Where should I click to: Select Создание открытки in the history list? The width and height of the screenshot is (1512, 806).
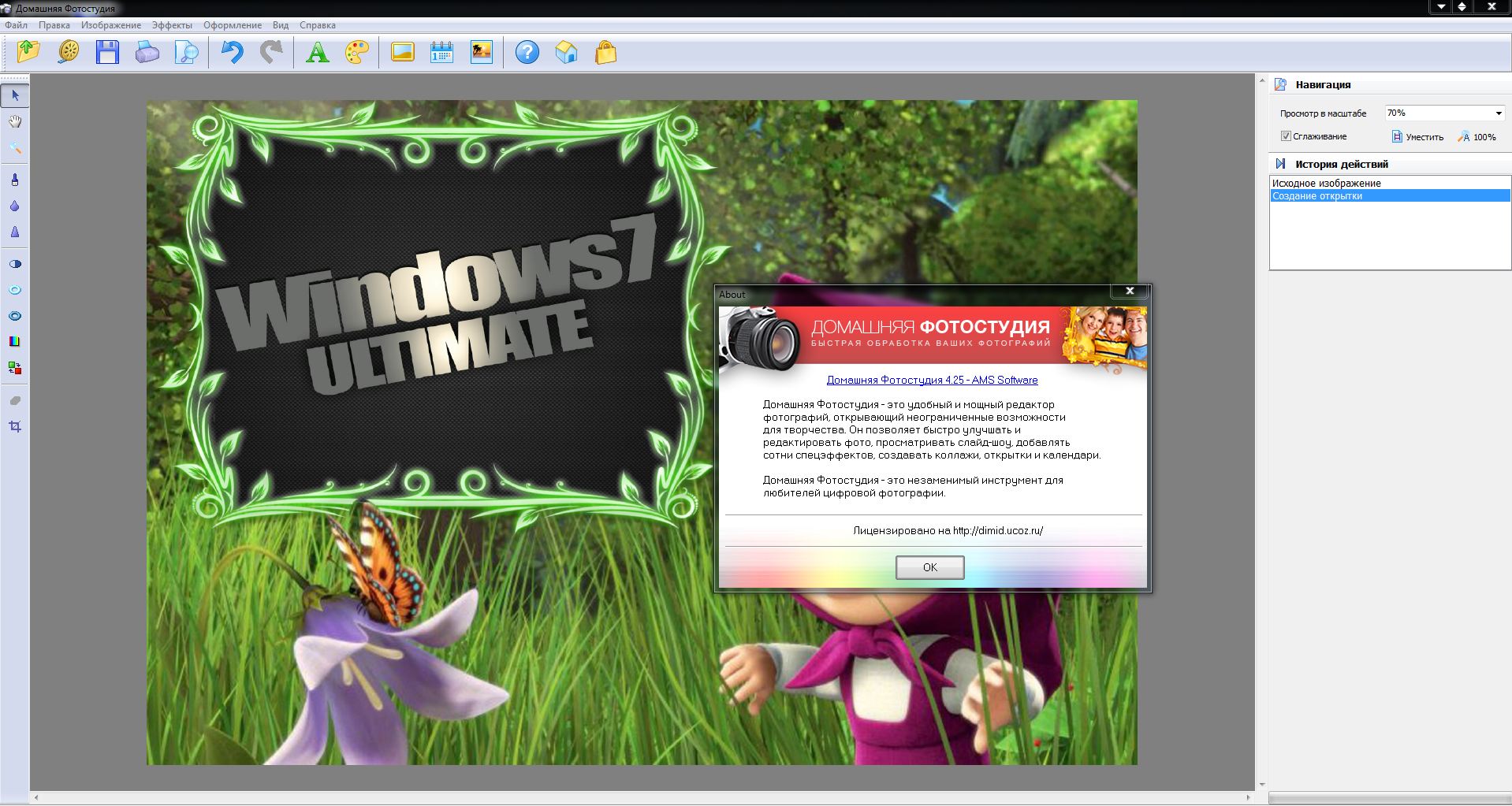tap(1390, 195)
